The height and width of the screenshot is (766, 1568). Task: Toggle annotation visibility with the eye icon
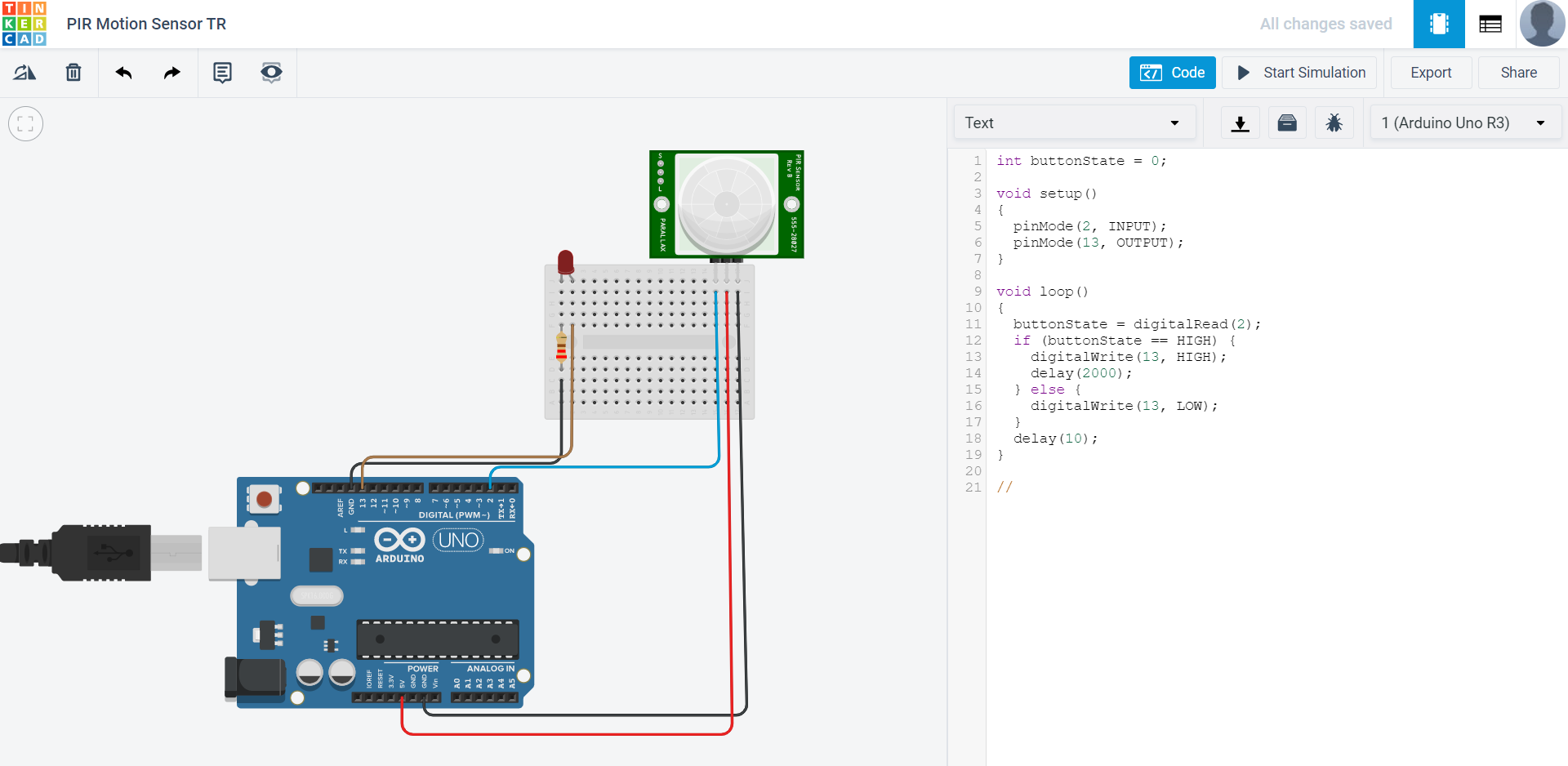tap(271, 73)
